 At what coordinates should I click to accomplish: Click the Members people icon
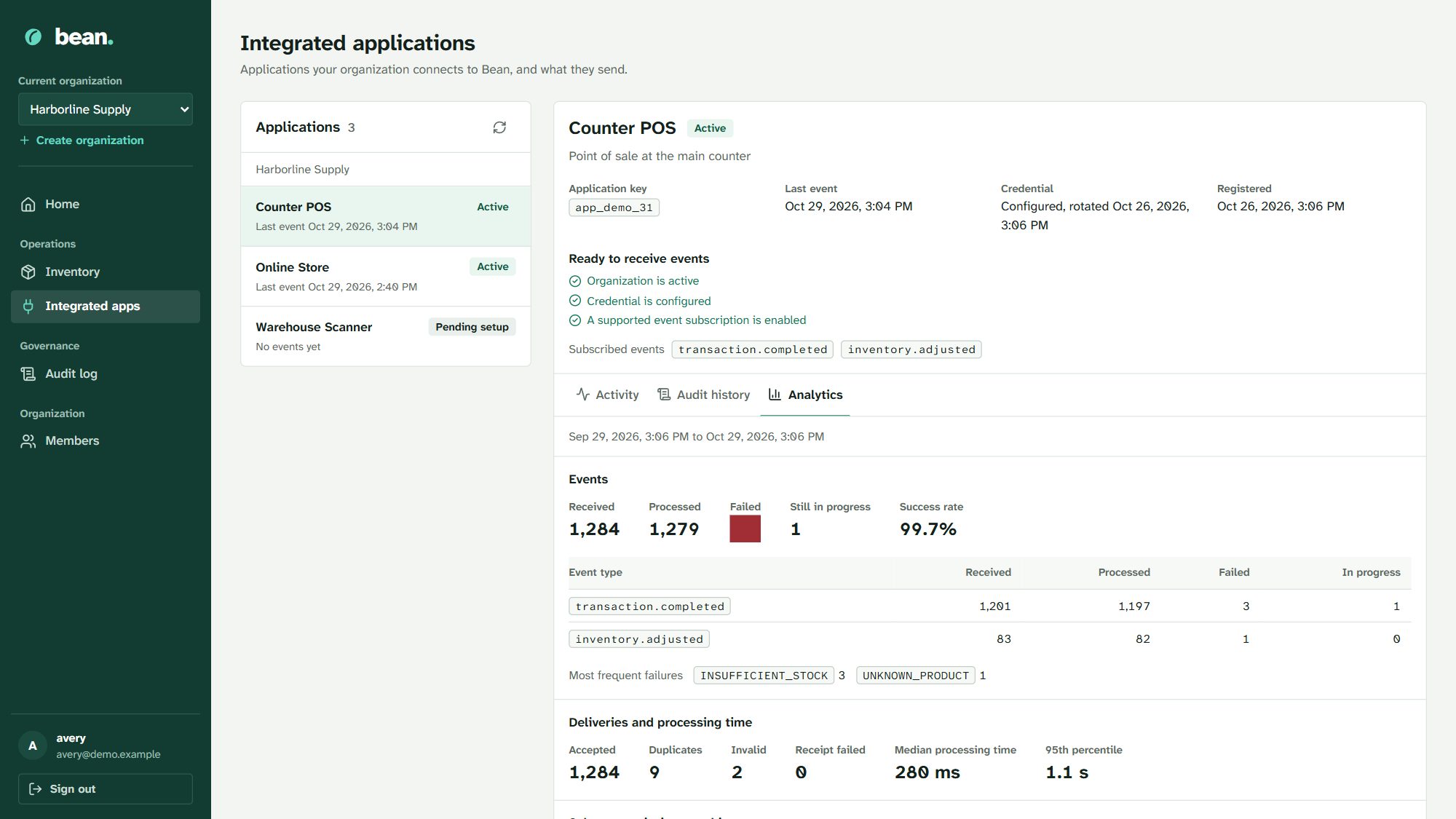coord(28,441)
